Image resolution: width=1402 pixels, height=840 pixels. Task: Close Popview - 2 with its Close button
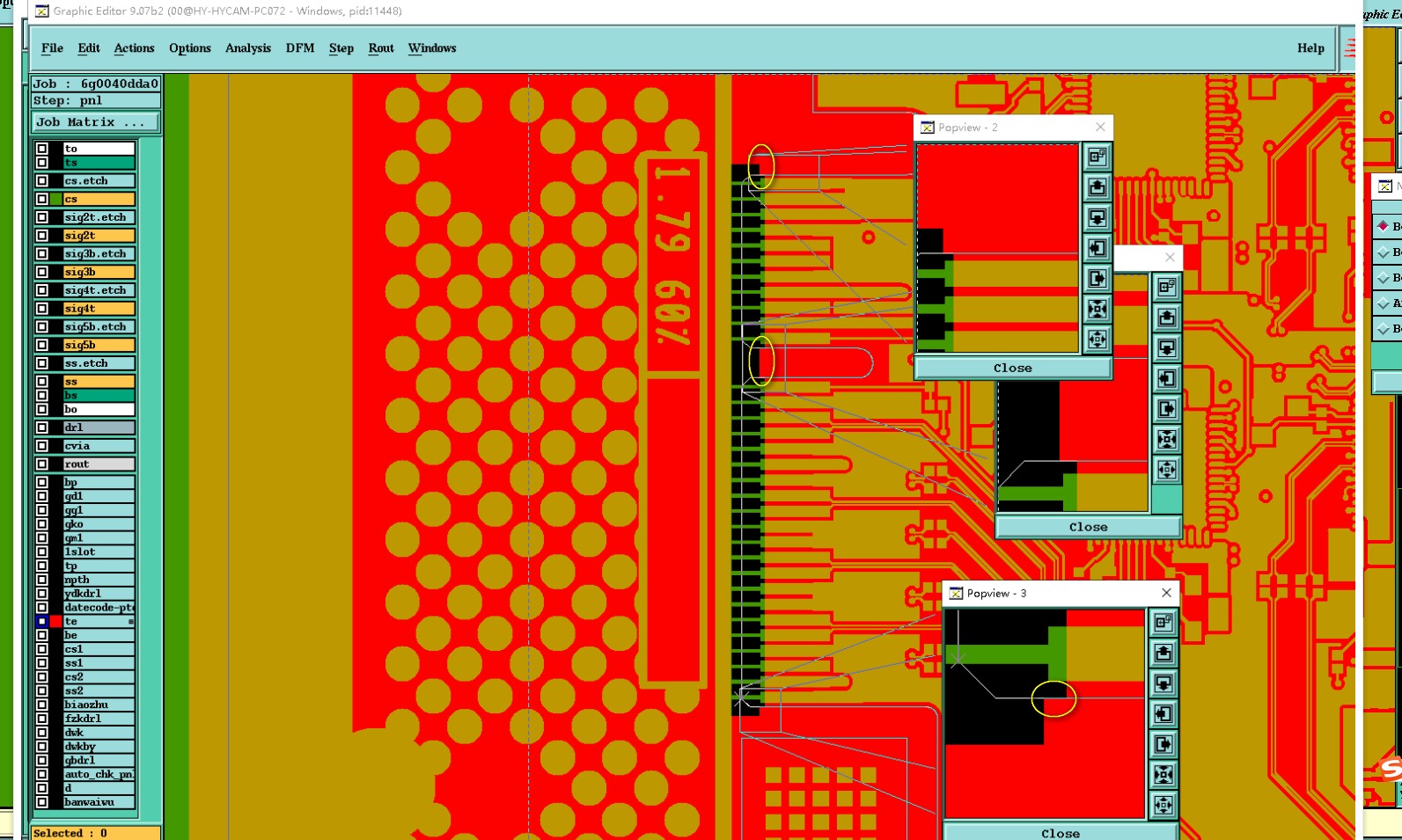(1013, 368)
